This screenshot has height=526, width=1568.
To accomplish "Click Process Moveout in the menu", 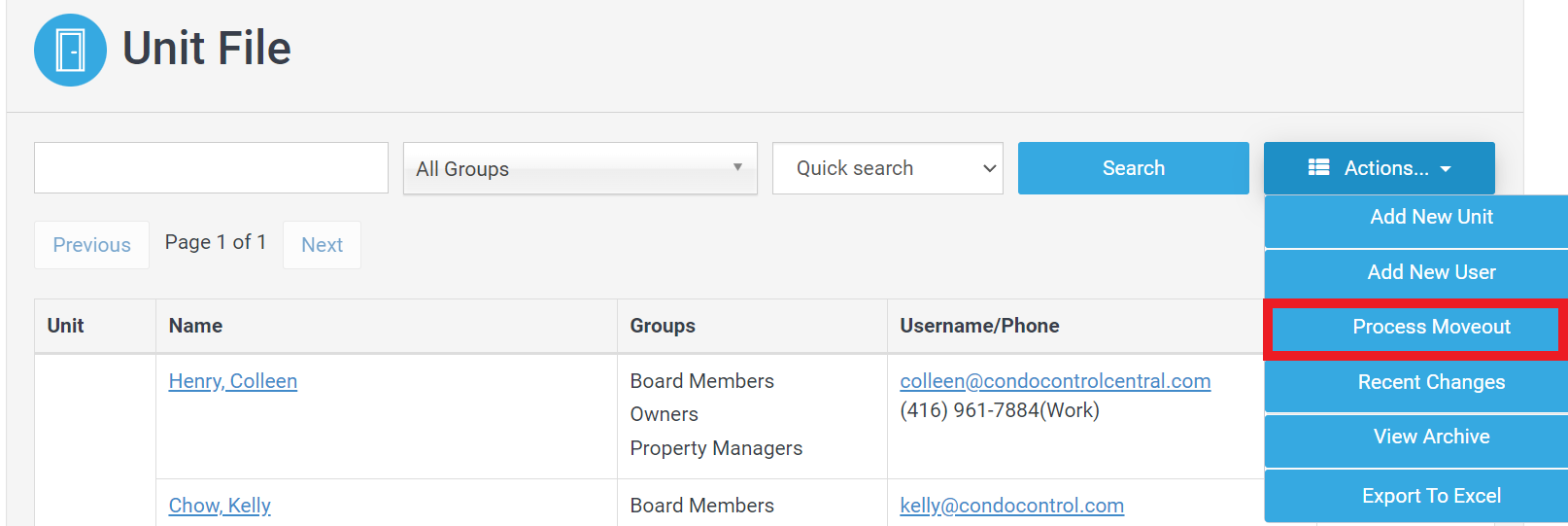I will click(x=1430, y=328).
